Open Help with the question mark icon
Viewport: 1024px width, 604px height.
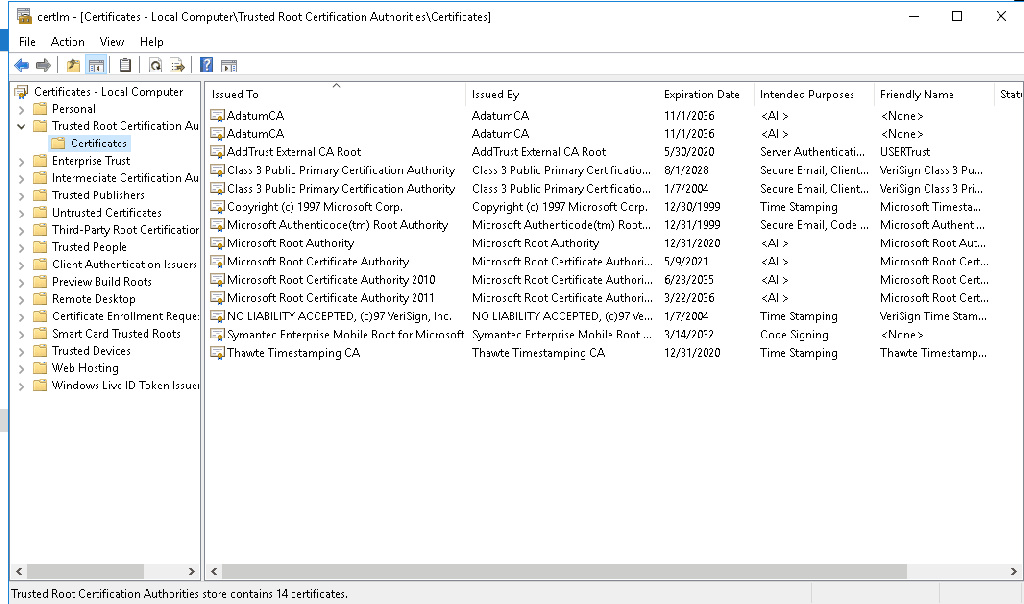tap(206, 65)
